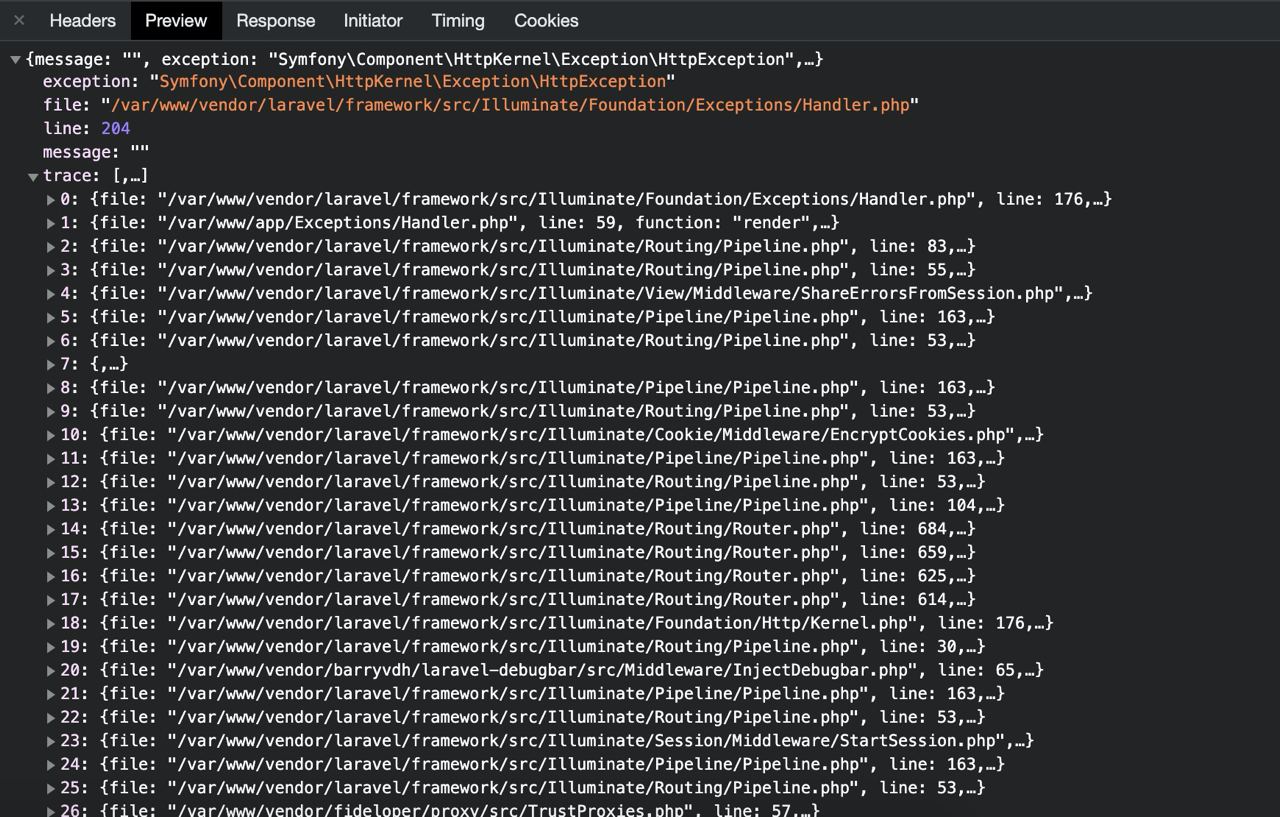Switch to the Headers tab
This screenshot has width=1280, height=817.
(x=82, y=20)
